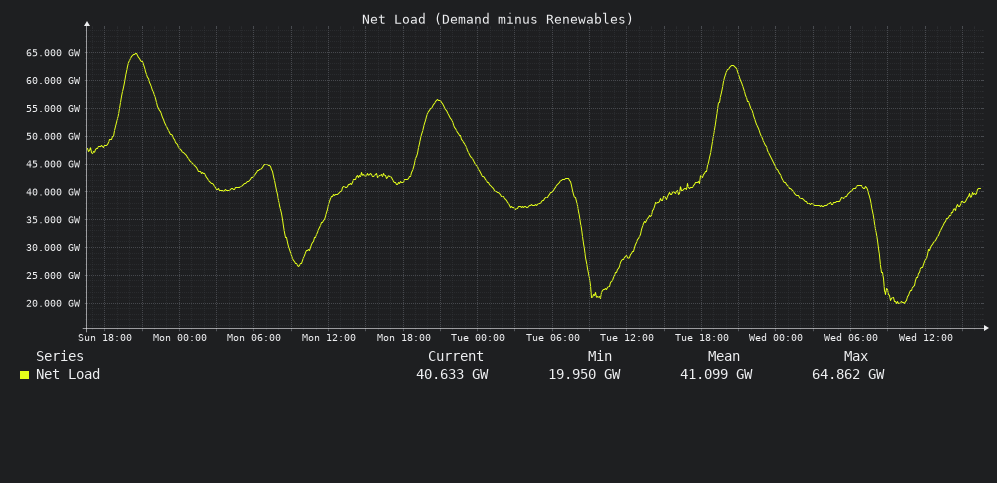Screen dimensions: 997x483
Task: Click the 50.000 GW y-axis label
Action: pyautogui.click(x=53, y=137)
